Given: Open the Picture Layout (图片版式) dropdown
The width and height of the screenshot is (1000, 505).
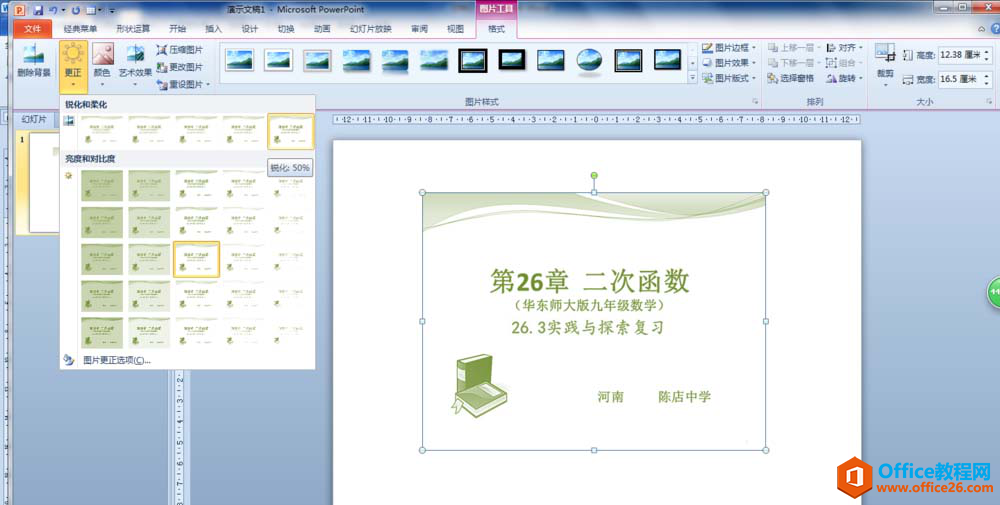Looking at the screenshot, I should 729,78.
